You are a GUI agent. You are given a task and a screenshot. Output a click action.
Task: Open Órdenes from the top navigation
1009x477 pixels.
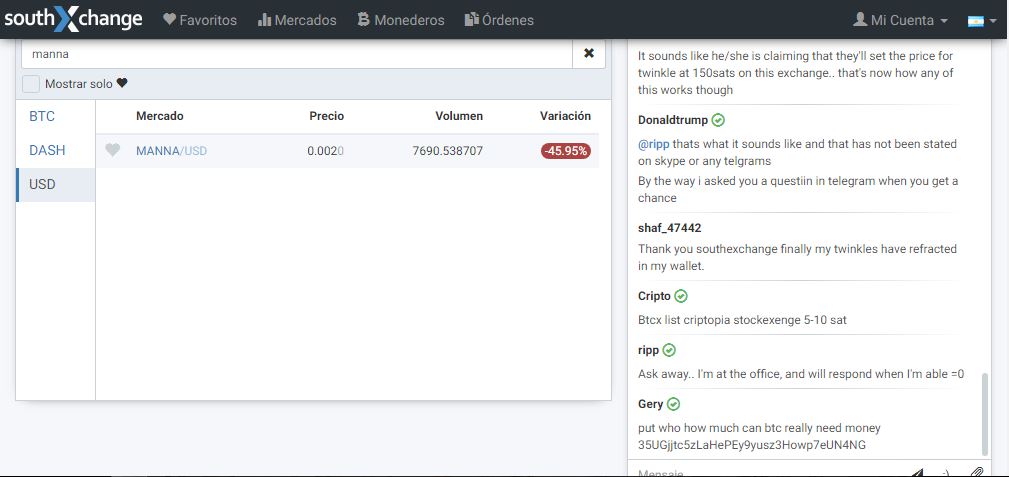point(499,20)
